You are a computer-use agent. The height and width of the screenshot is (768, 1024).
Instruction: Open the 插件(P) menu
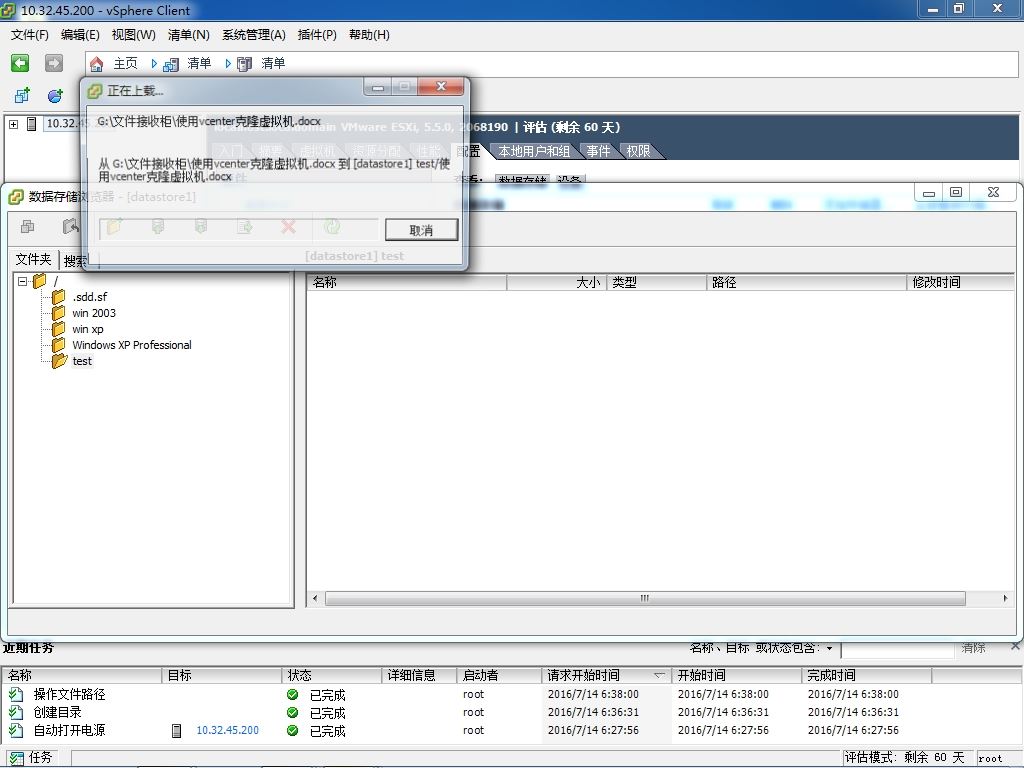pyautogui.click(x=317, y=35)
